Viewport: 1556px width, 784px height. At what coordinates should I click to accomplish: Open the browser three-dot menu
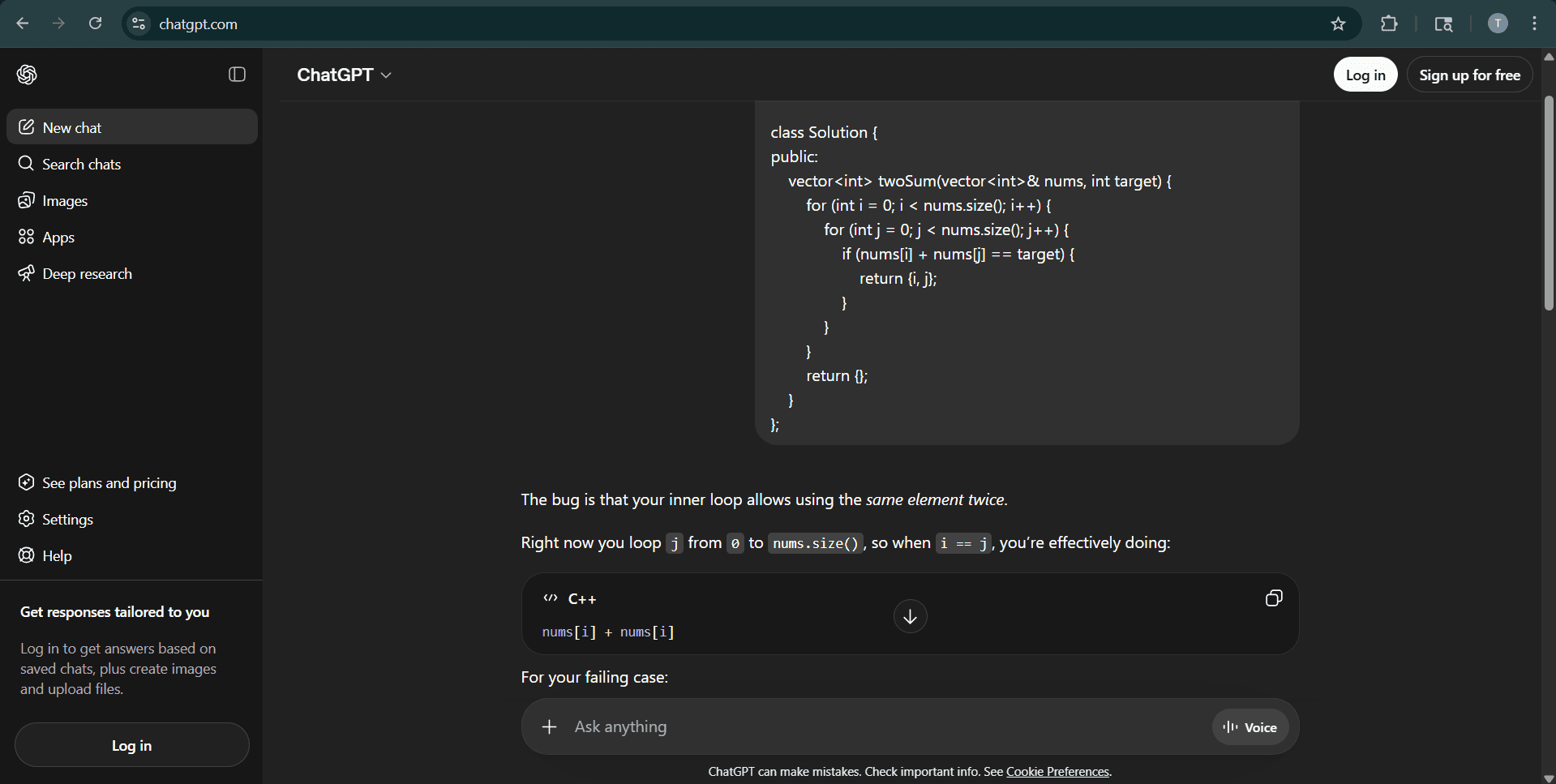(x=1534, y=24)
